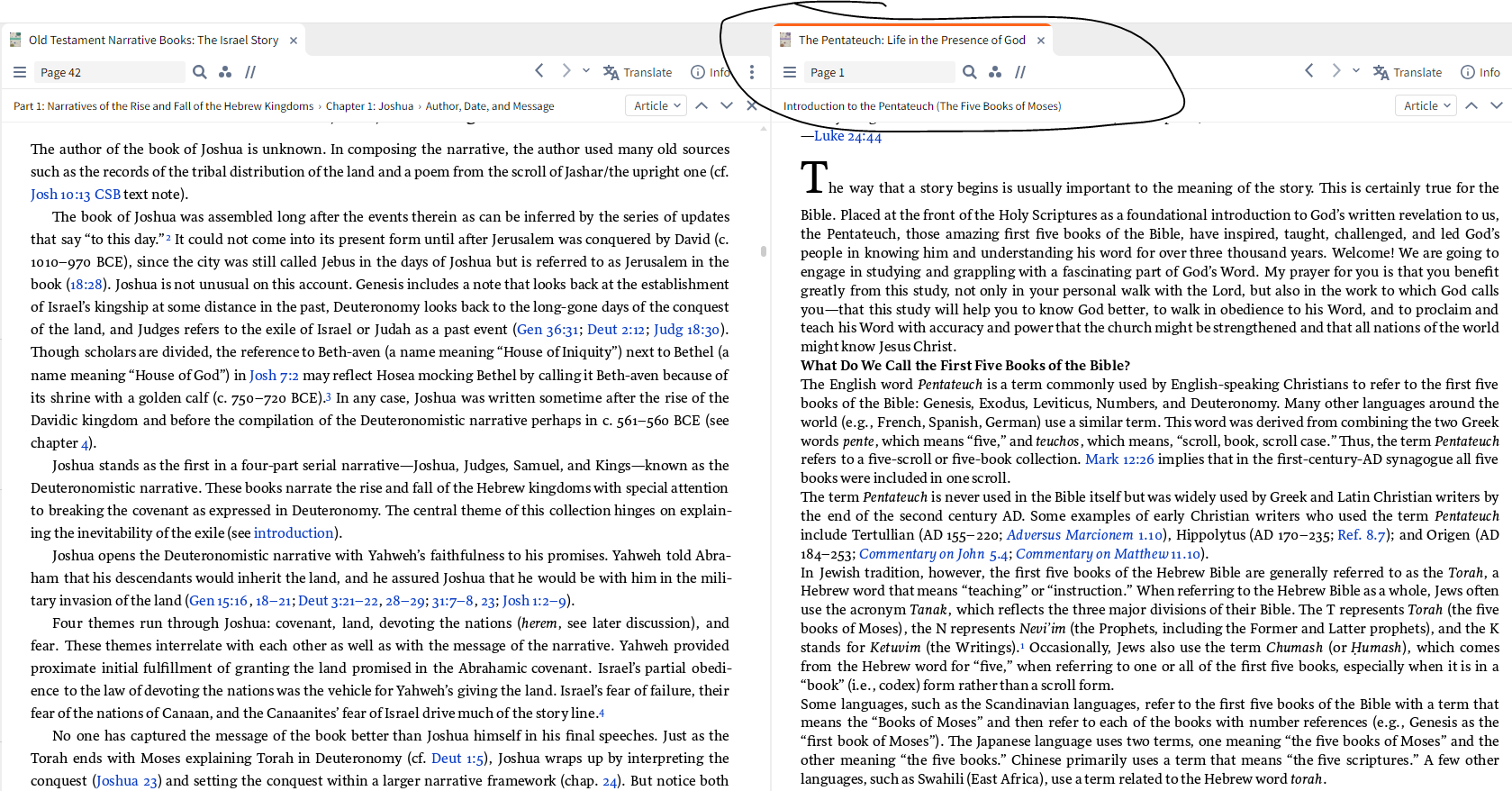Expand the Article dropdown in the Joshua panel
The height and width of the screenshot is (791, 1512).
tap(656, 105)
